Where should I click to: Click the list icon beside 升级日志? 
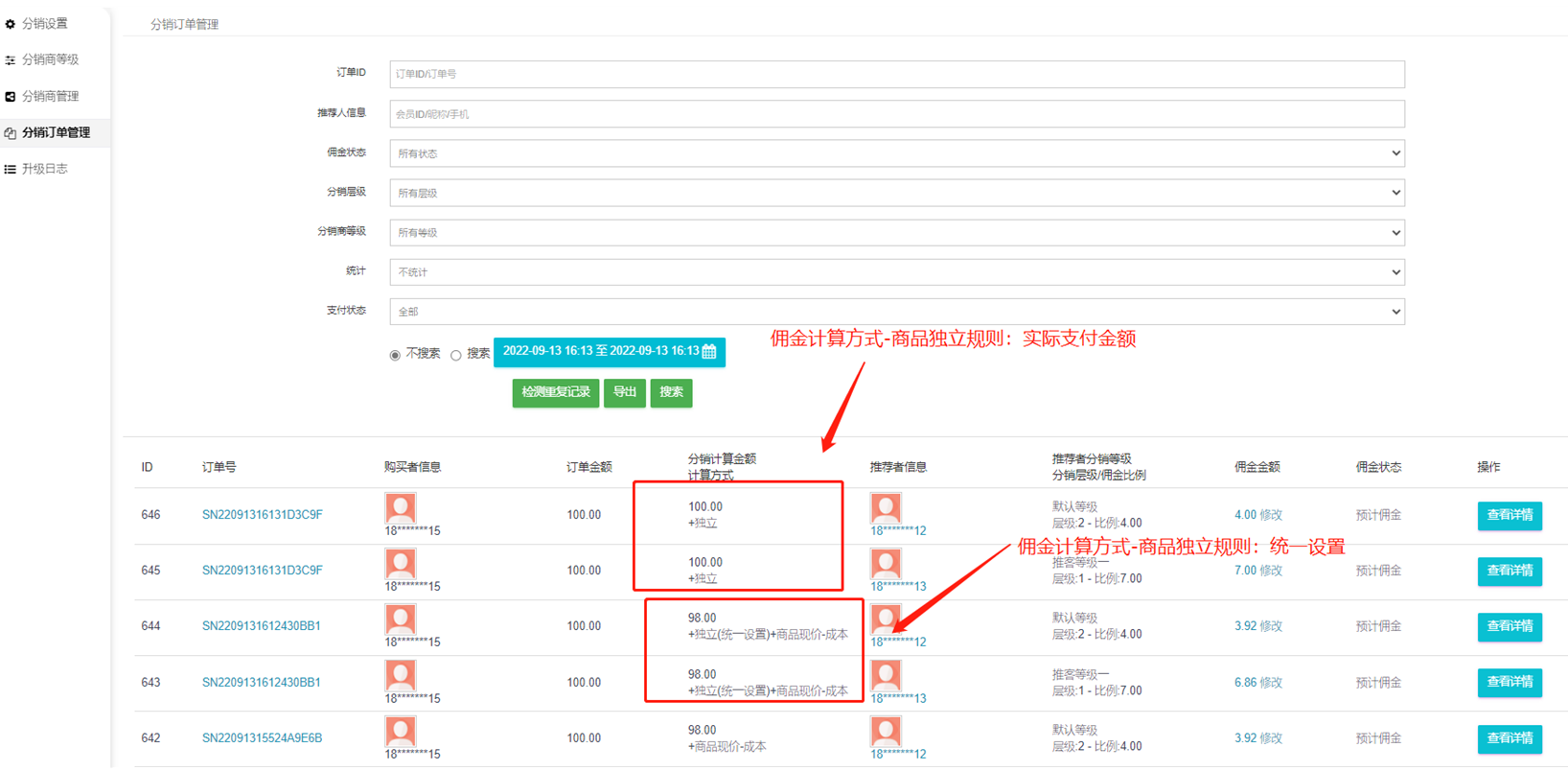point(11,170)
